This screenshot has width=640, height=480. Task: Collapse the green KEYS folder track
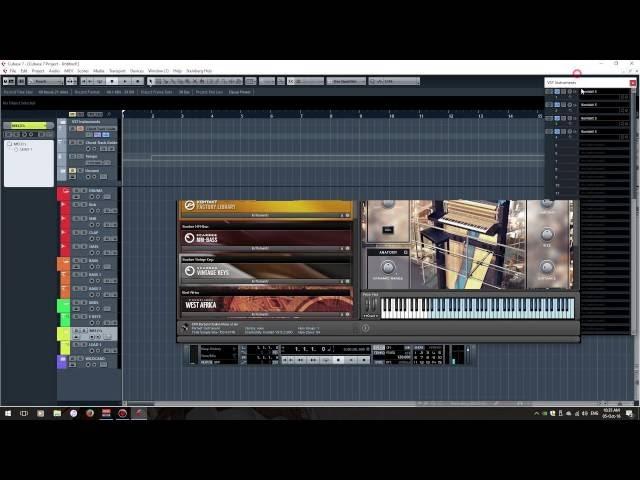point(65,303)
